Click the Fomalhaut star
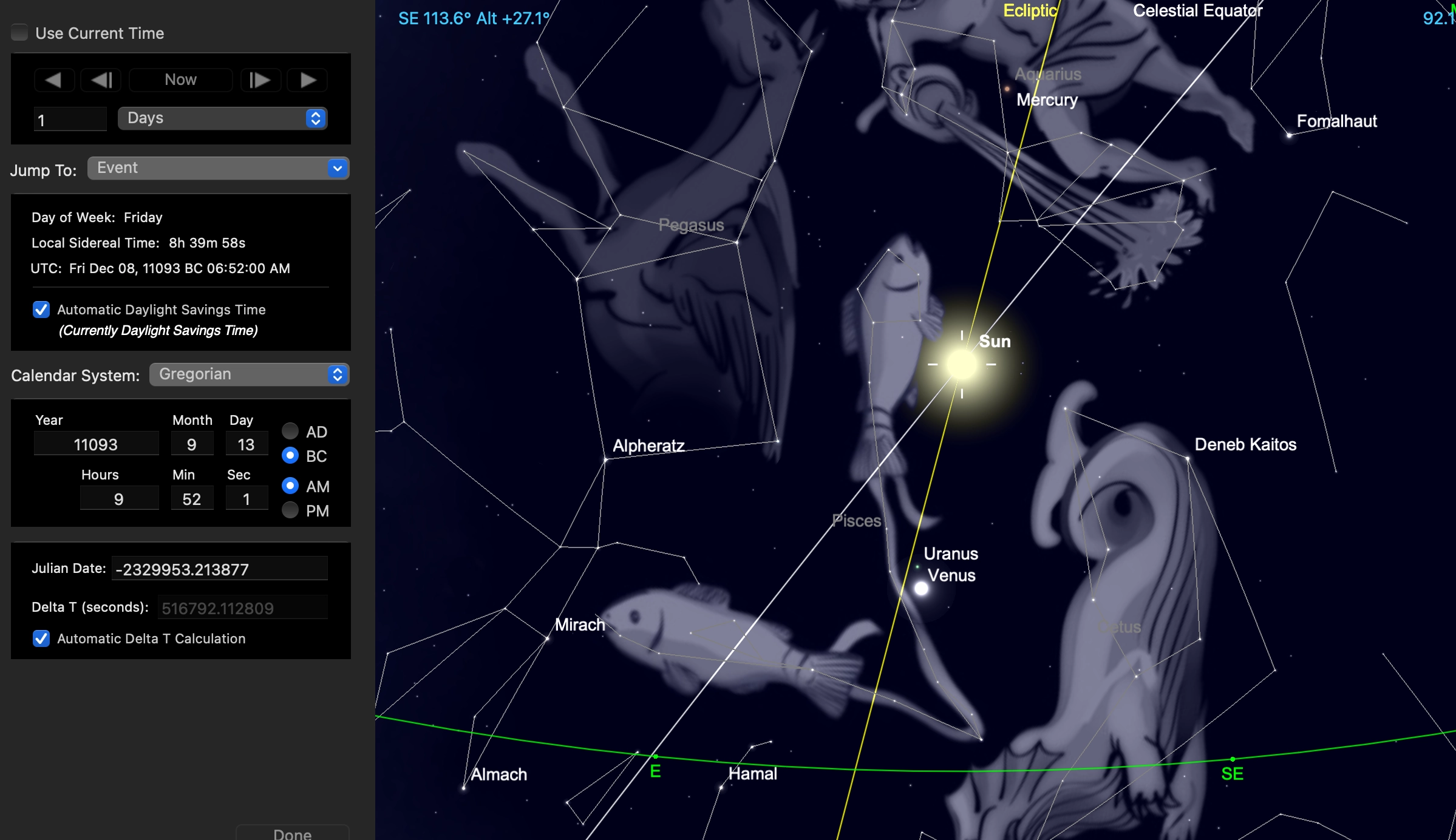This screenshot has width=1456, height=840. tap(1289, 135)
